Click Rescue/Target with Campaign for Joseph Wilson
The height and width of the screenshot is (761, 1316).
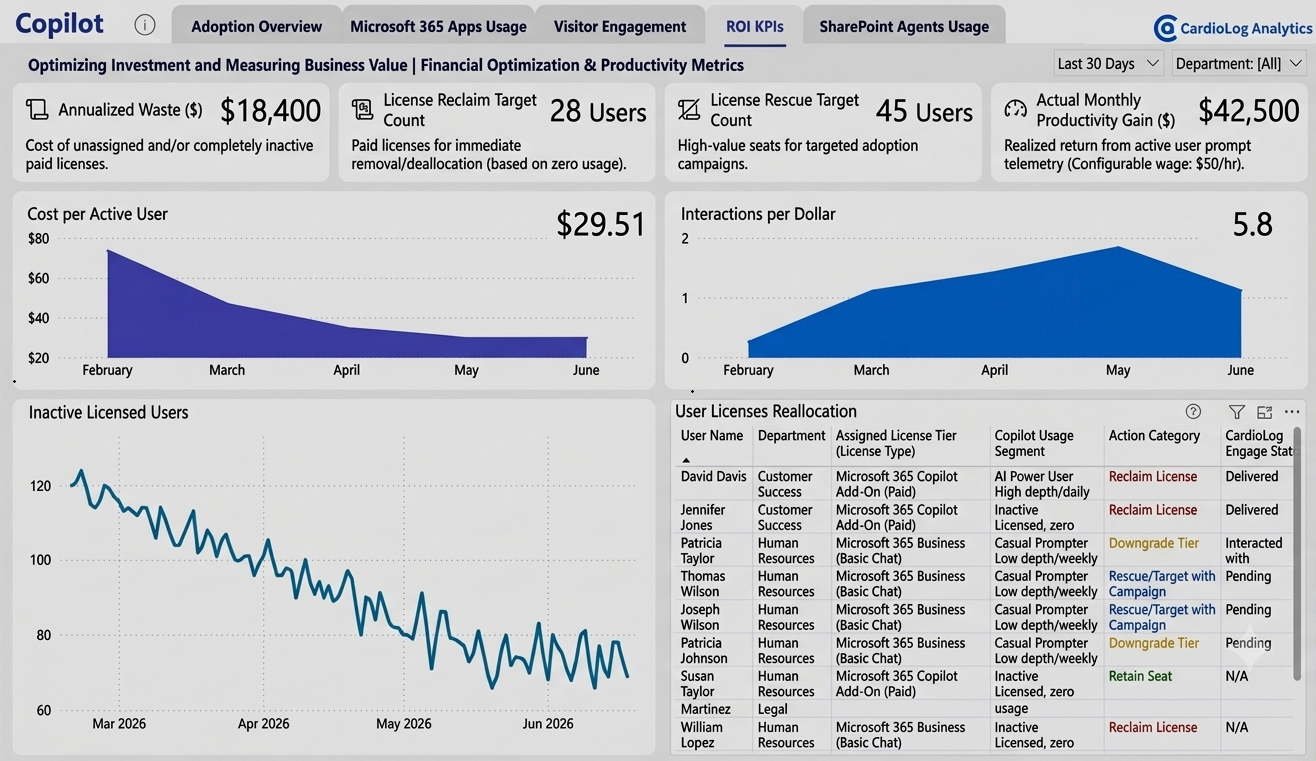pos(1162,617)
